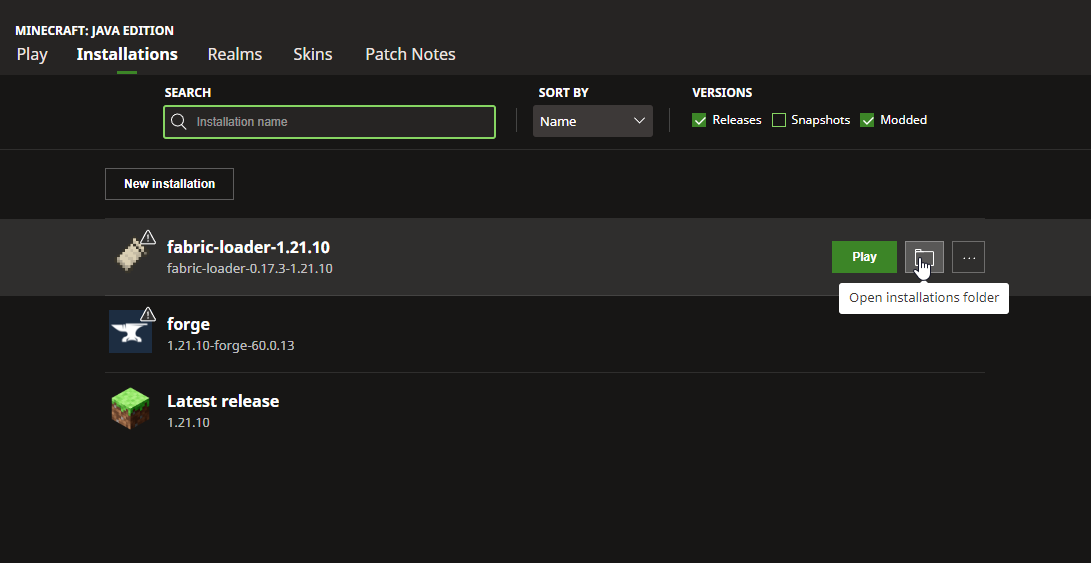Go to the Skins tab
1091x563 pixels.
tap(313, 54)
